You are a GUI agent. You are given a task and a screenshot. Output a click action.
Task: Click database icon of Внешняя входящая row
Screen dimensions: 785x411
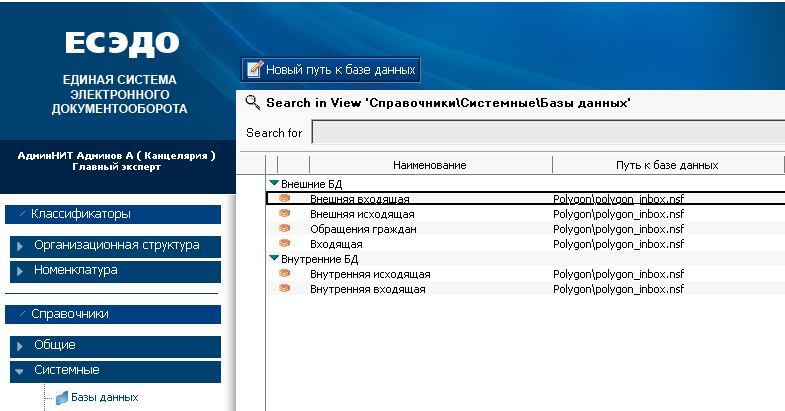click(284, 198)
